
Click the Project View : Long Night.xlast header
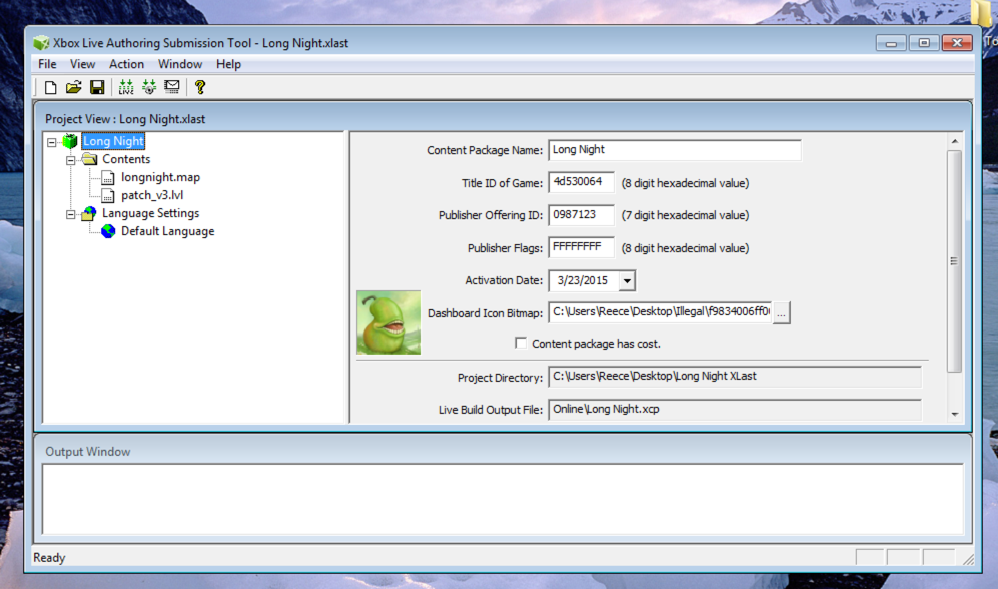(x=125, y=119)
